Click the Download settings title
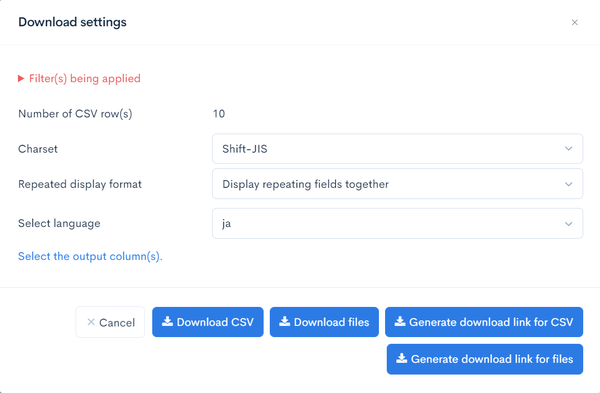 (x=72, y=22)
